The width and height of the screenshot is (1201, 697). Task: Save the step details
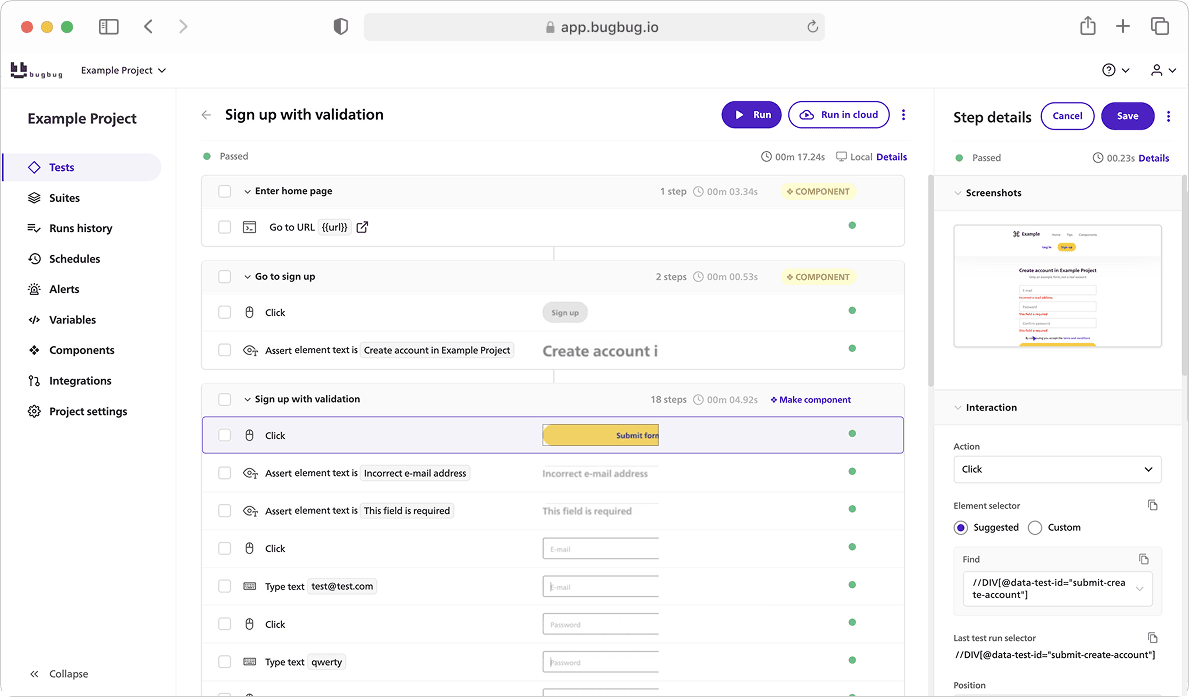coord(1127,116)
